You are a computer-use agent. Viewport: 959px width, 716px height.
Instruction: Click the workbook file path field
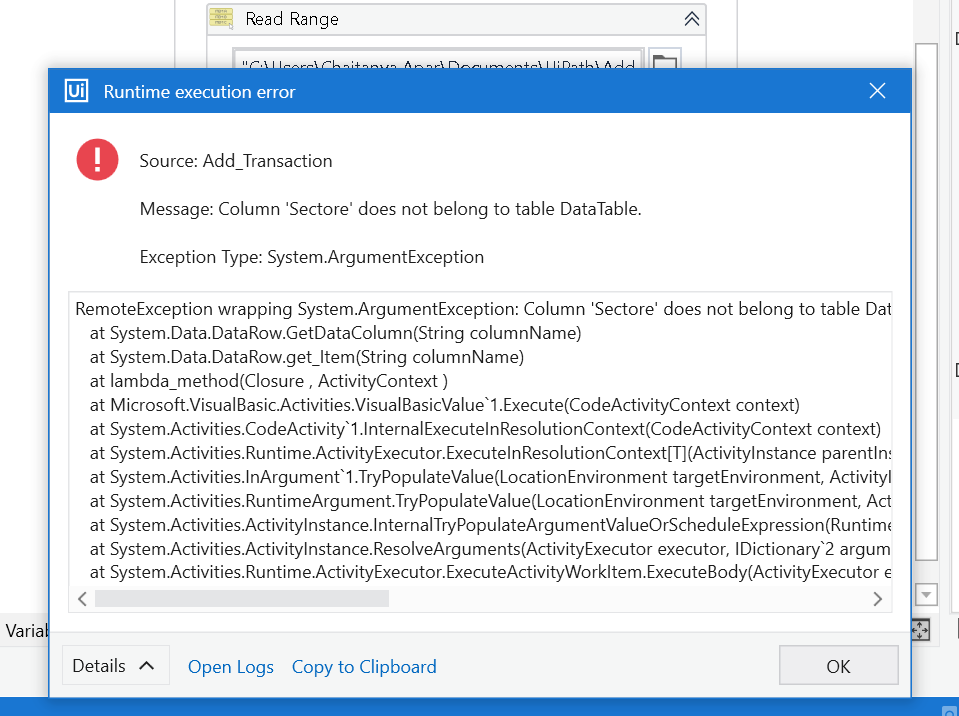point(438,62)
